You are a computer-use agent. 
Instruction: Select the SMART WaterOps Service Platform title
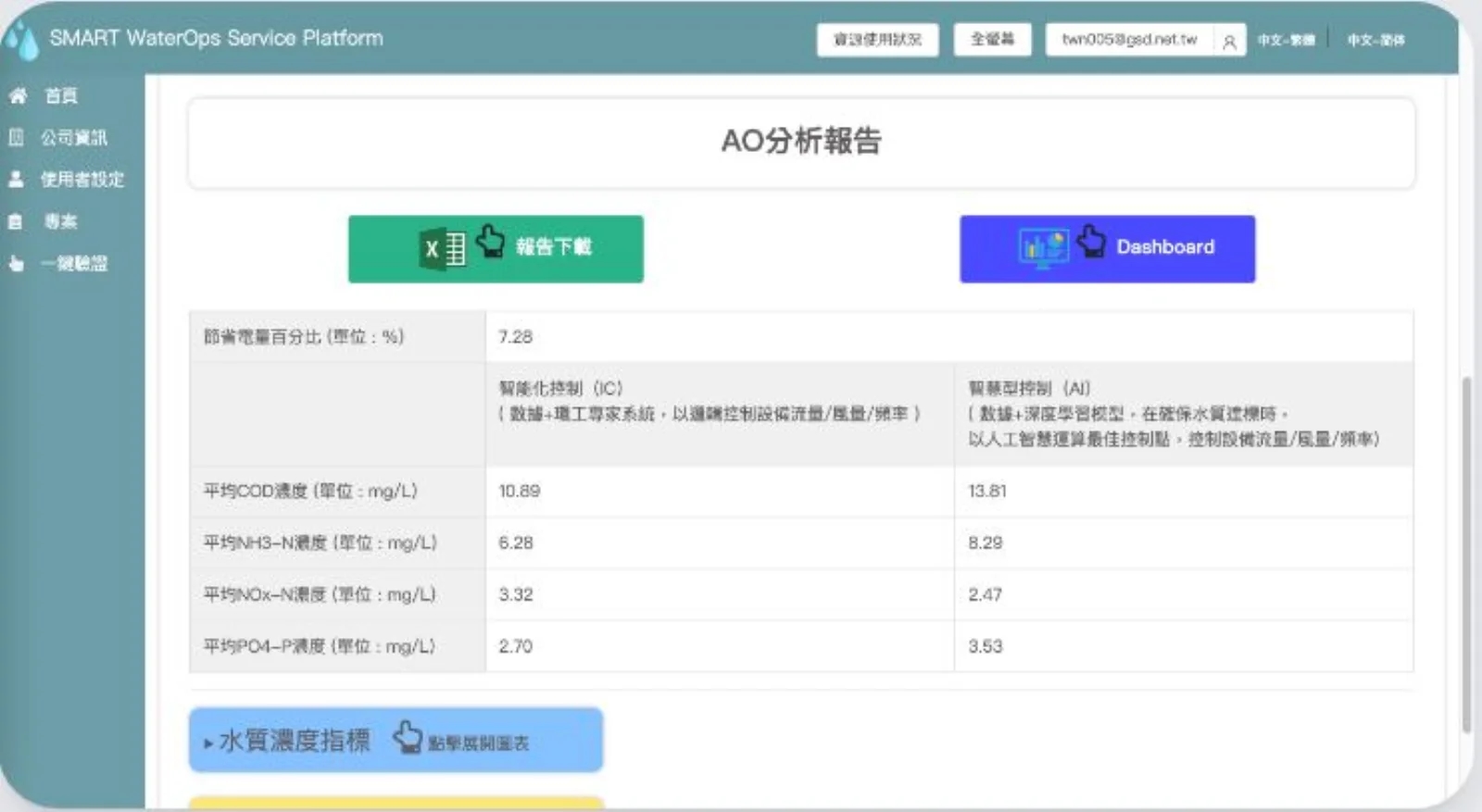click(216, 38)
